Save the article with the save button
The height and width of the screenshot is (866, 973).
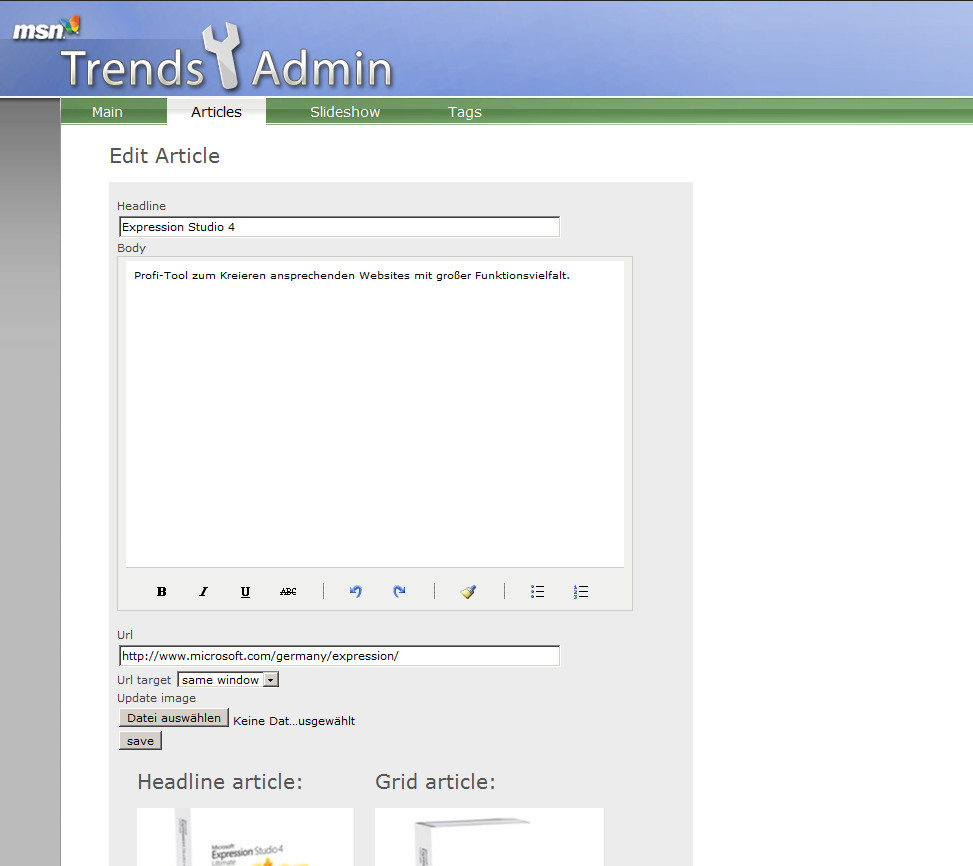[x=140, y=741]
